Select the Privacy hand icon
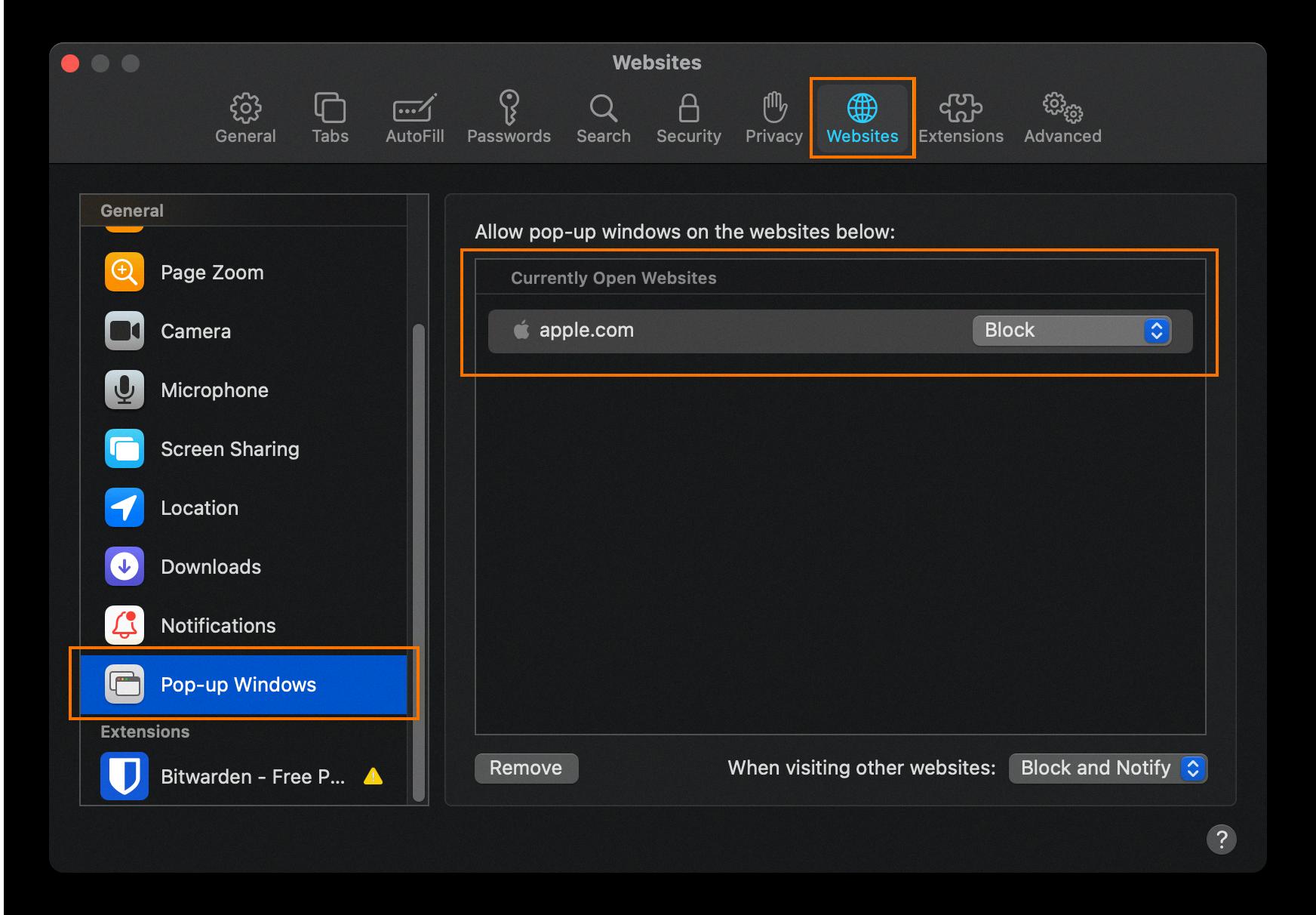 pos(773,117)
